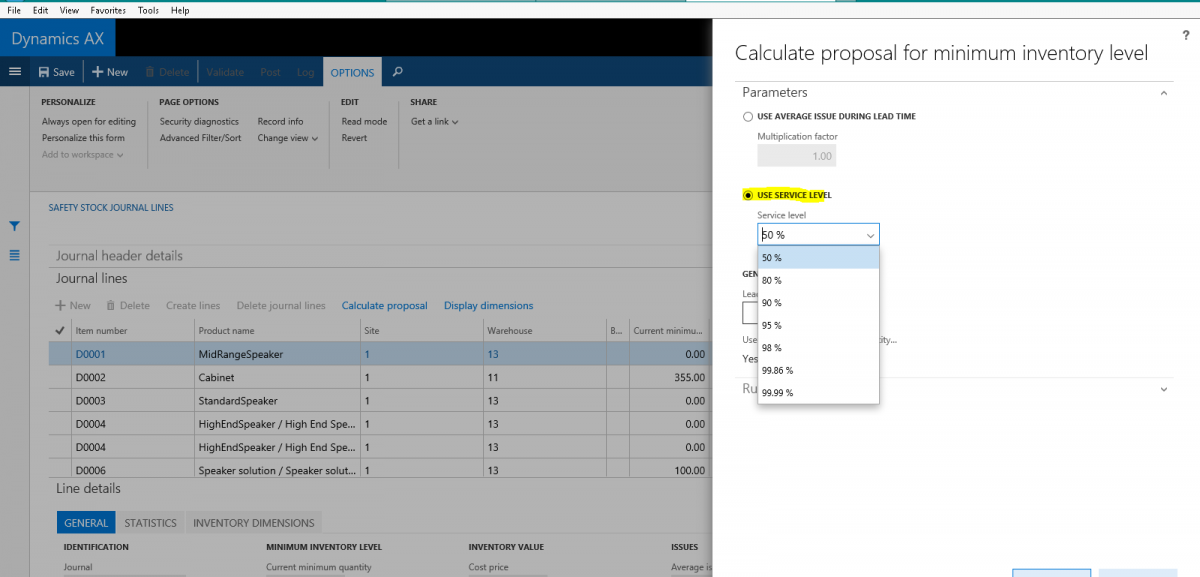Click the search magnifier icon

398,72
